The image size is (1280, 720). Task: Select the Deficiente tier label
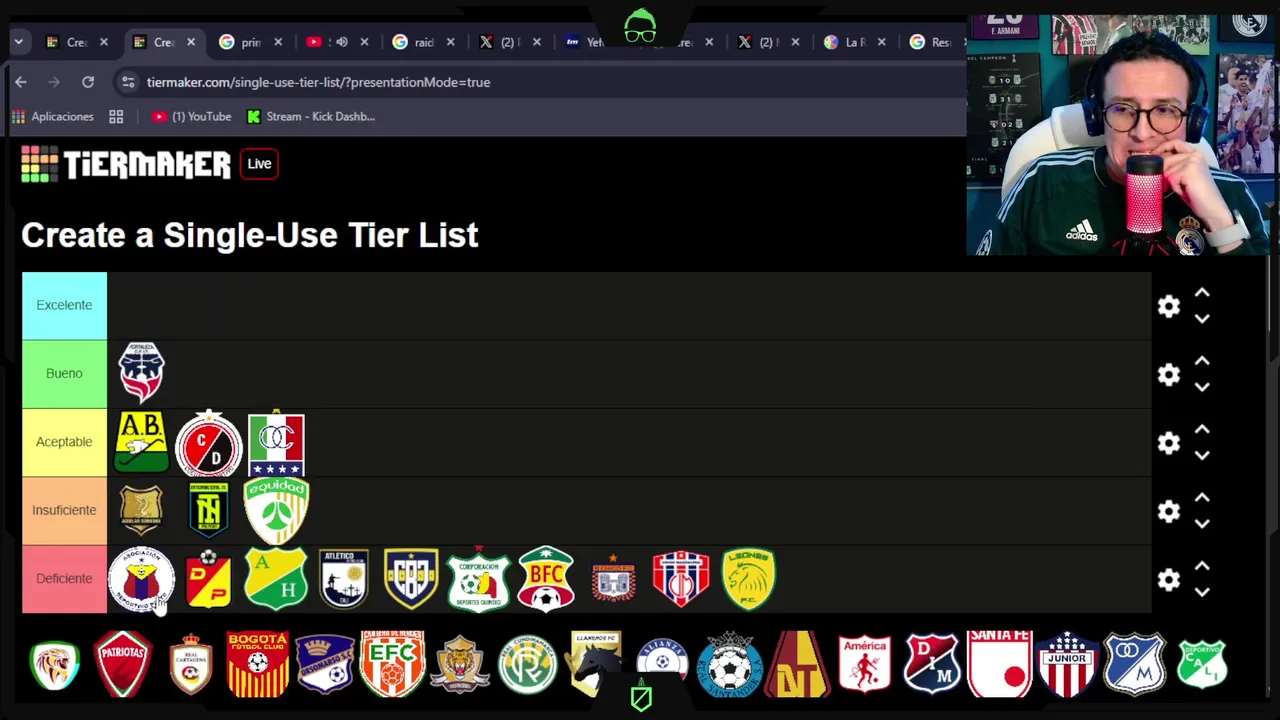tap(64, 578)
